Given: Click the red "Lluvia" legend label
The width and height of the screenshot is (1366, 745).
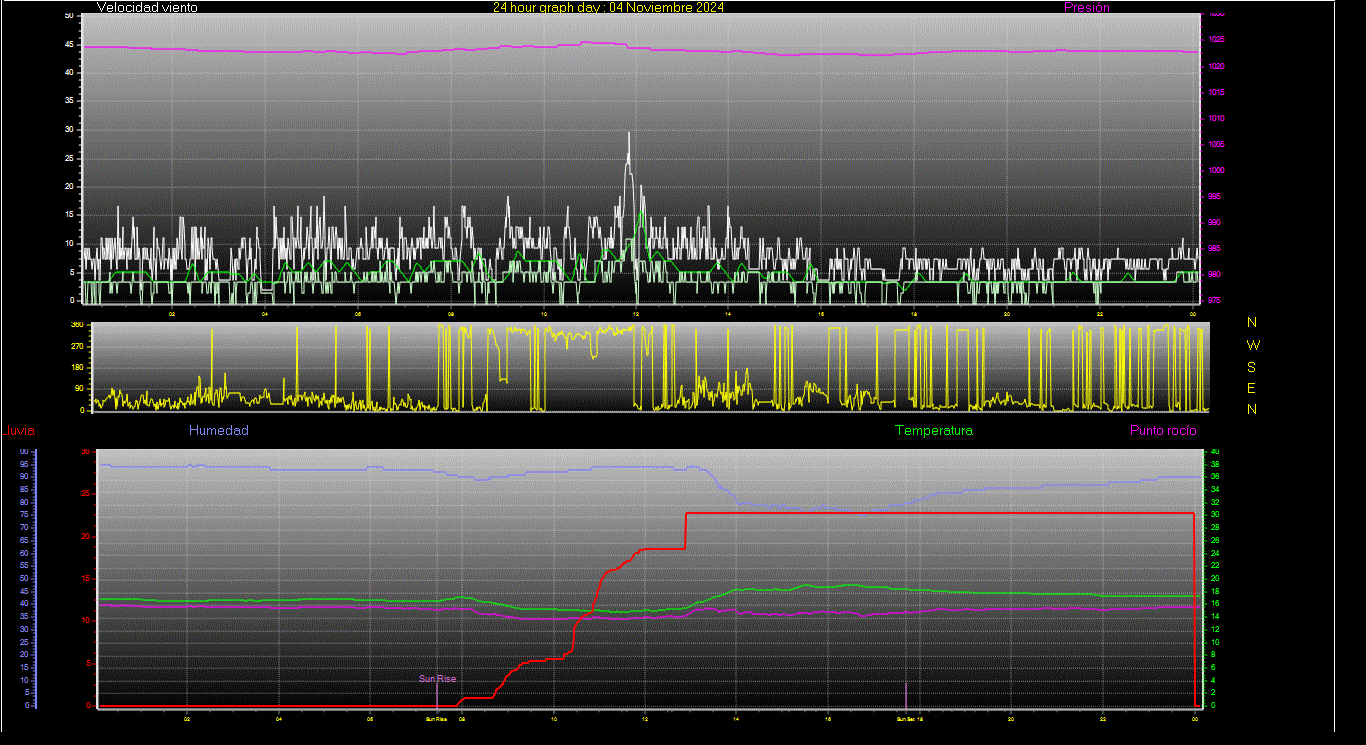Looking at the screenshot, I should point(20,431).
